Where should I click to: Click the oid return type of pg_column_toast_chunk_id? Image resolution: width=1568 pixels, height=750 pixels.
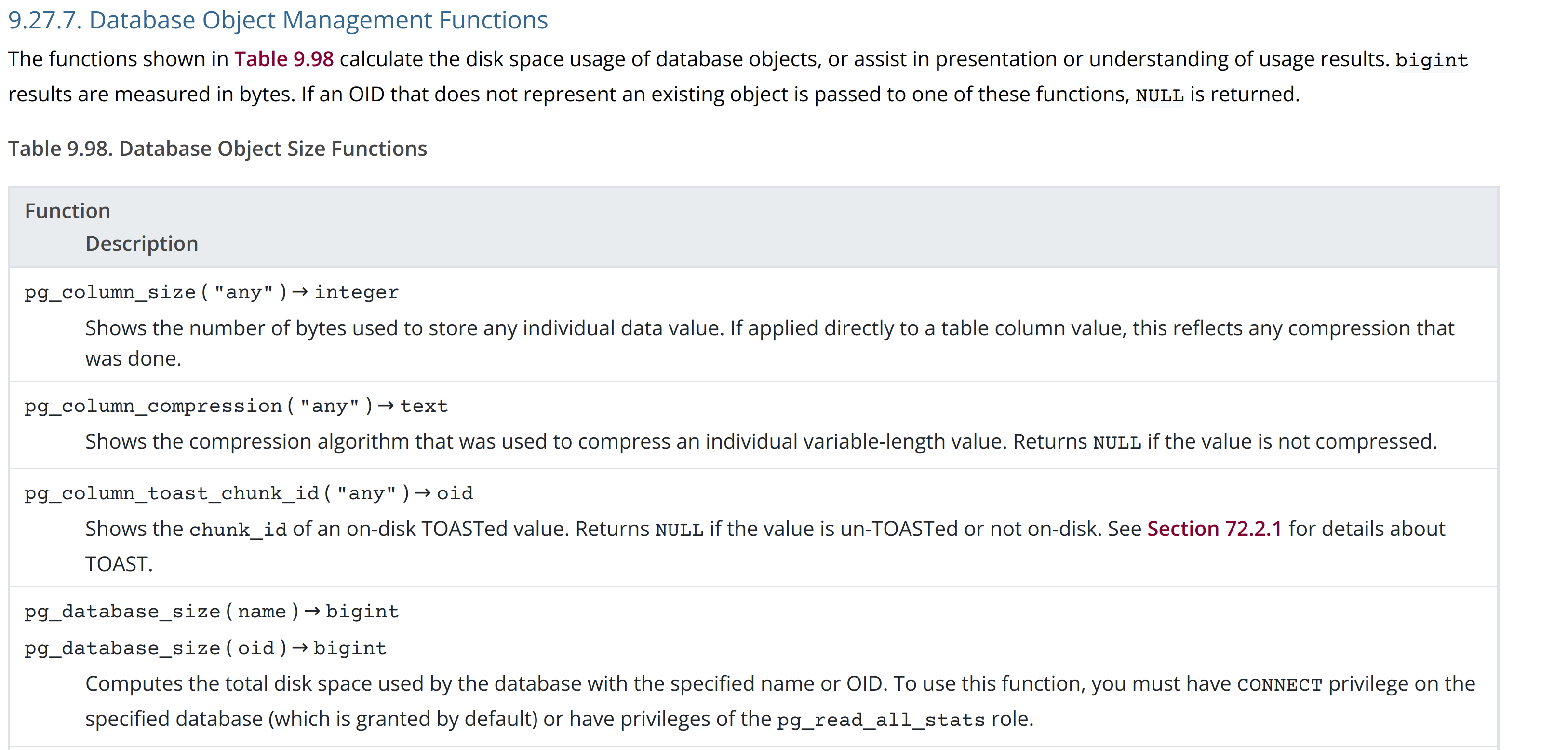click(x=454, y=493)
